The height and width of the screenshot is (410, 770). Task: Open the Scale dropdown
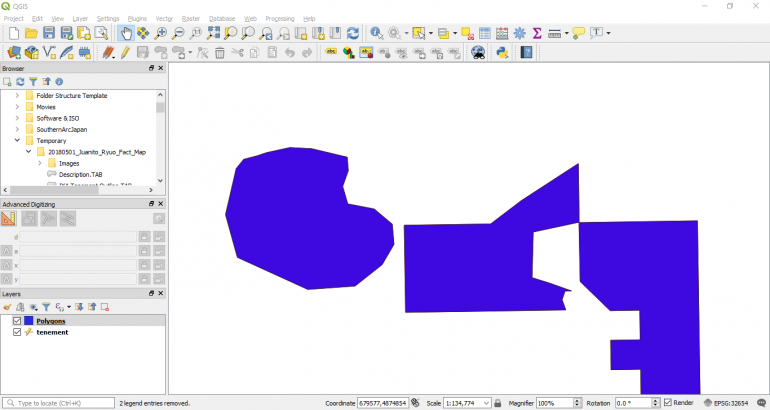click(486, 403)
